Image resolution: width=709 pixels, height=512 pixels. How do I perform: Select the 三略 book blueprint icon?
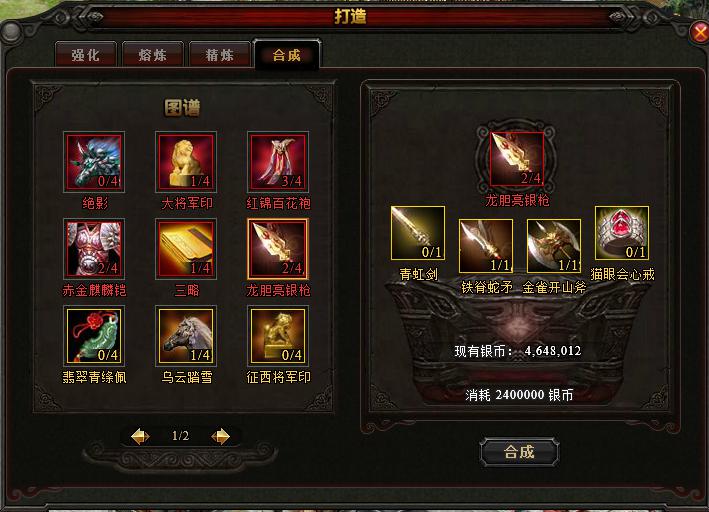[x=186, y=249]
